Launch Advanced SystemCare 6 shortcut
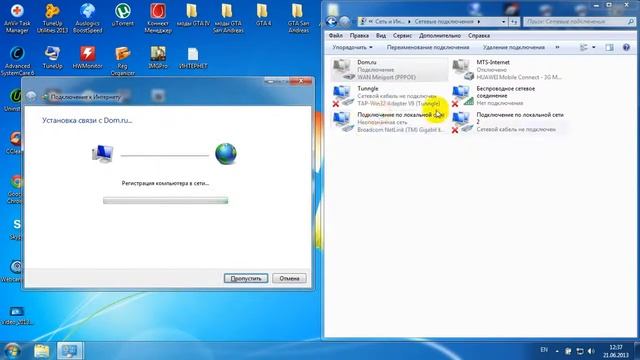Viewport: 640px width, 360px height. click(17, 61)
